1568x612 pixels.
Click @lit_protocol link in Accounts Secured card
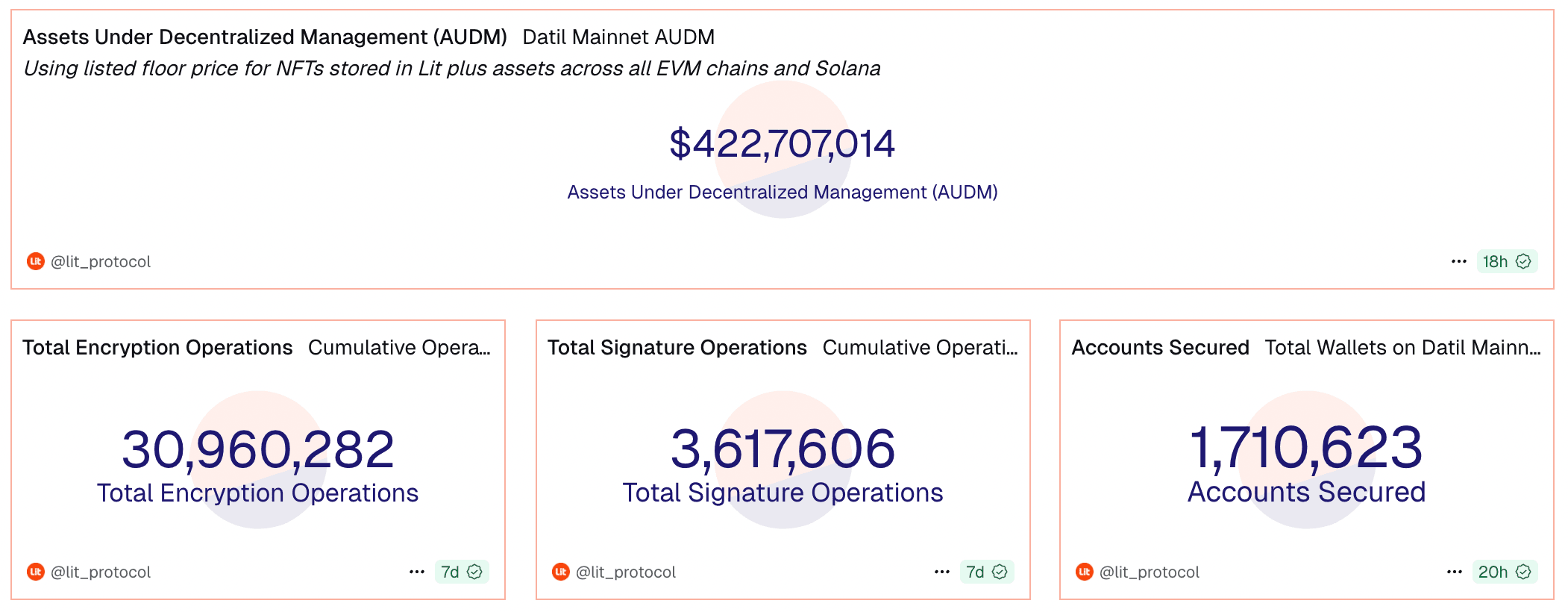click(x=1150, y=572)
